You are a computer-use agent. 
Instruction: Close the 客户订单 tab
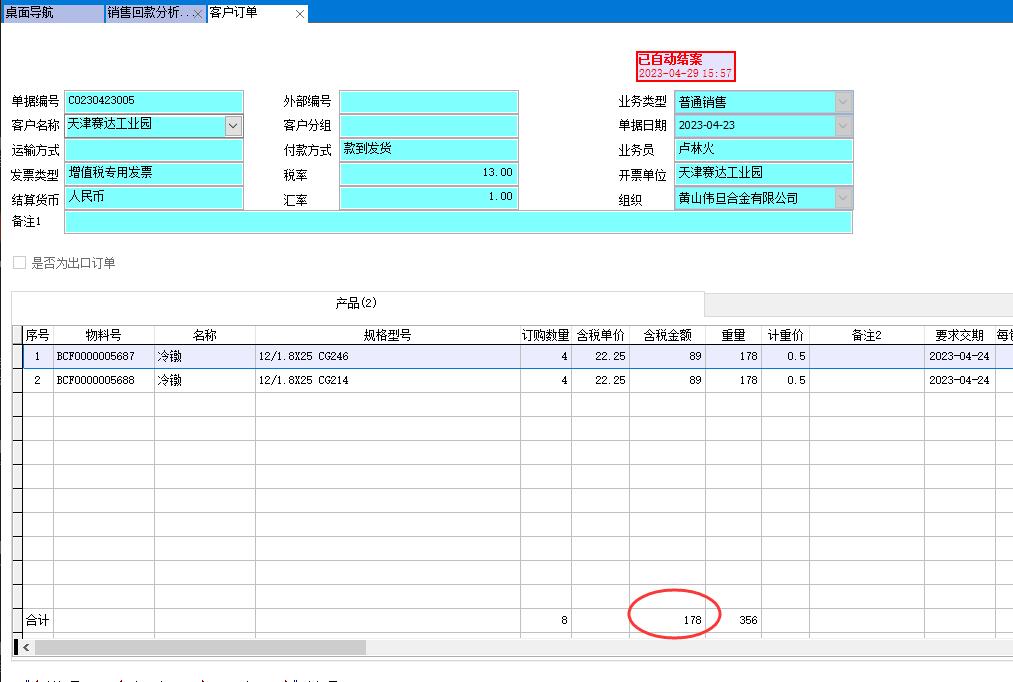click(x=300, y=14)
